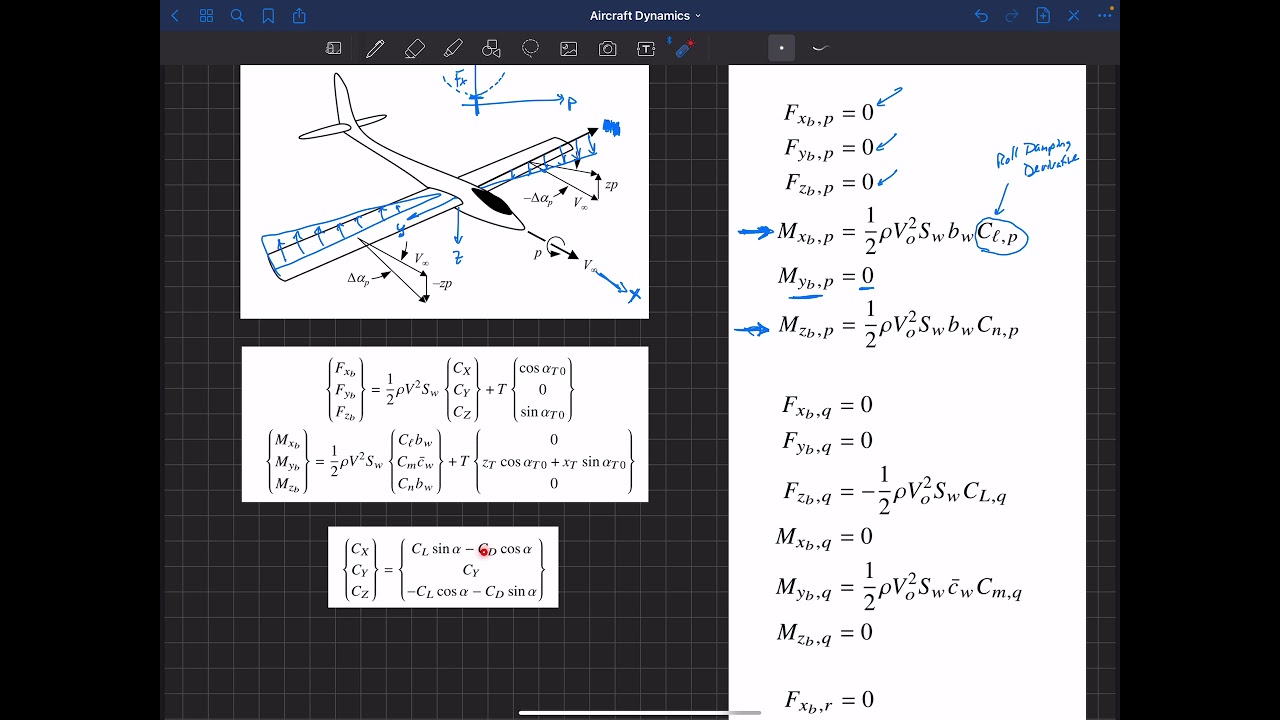
Task: Expand the Aircraft Dynamics title dropdown
Action: pyautogui.click(x=645, y=16)
